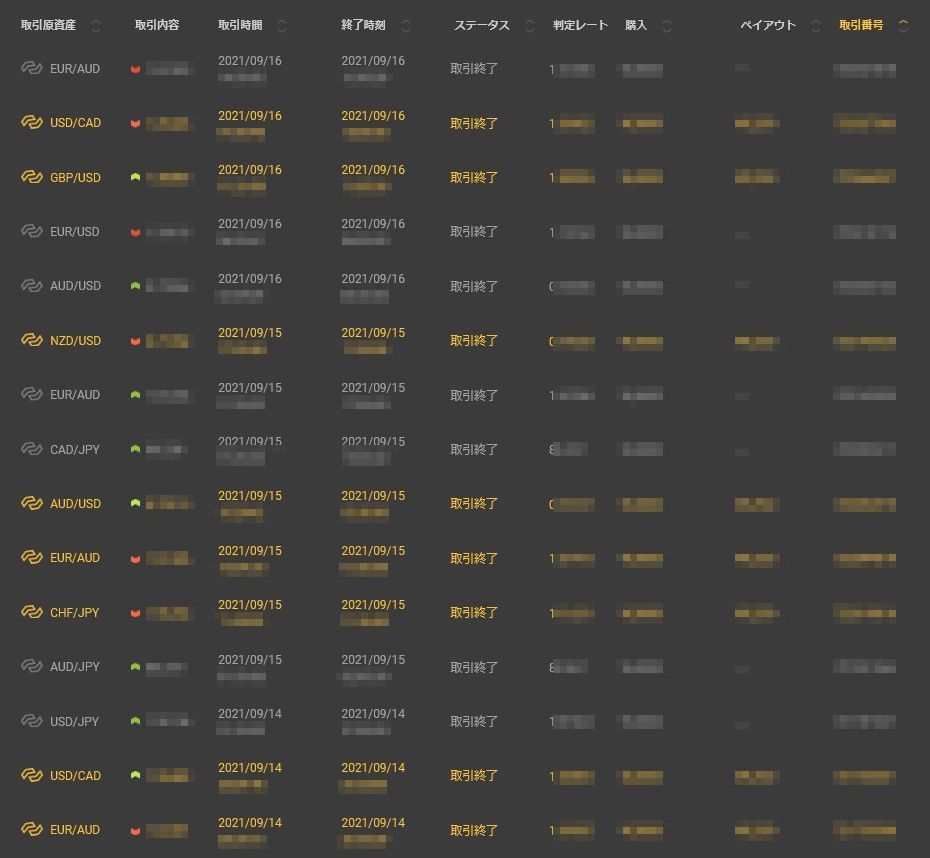Click the gray link icon beside CAD/JPY

coord(32,449)
